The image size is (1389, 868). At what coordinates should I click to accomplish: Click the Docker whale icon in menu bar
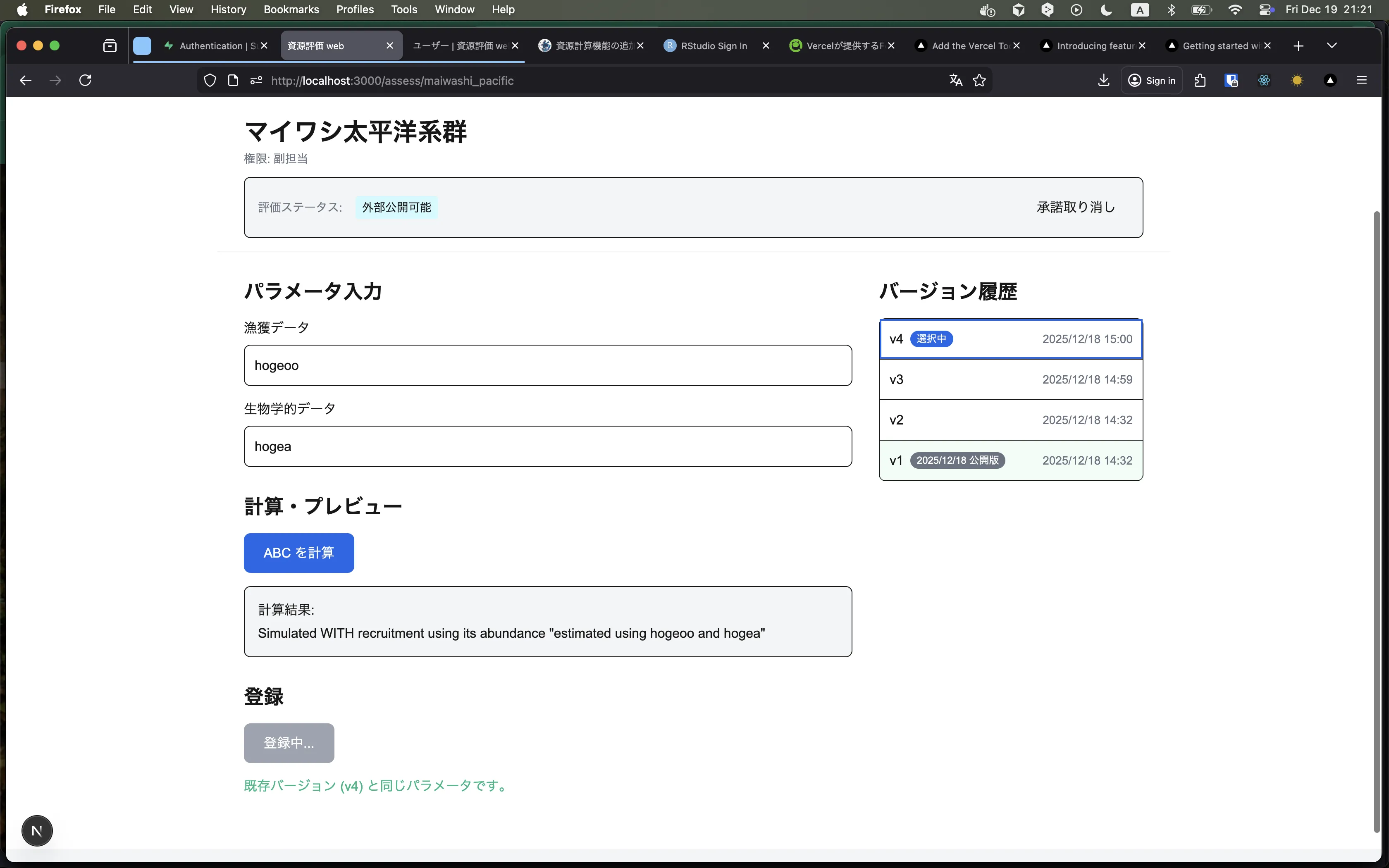pyautogui.click(x=987, y=9)
